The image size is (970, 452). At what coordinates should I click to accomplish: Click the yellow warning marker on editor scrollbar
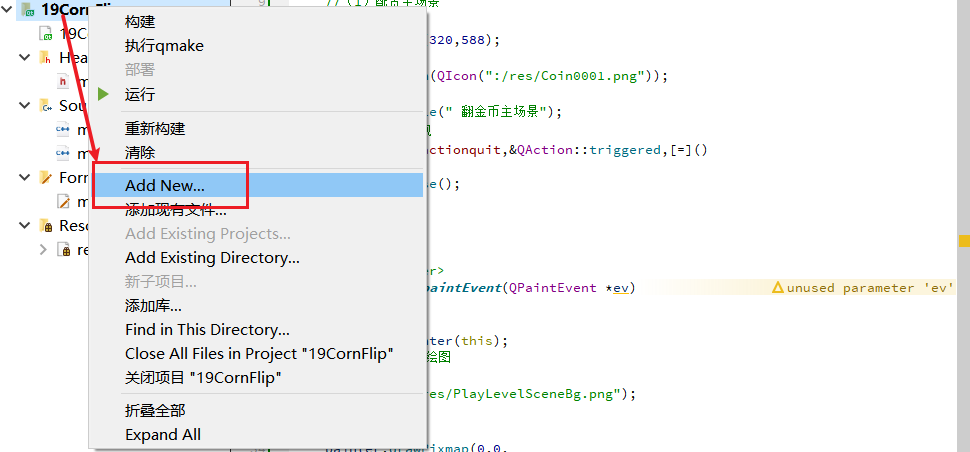(964, 241)
